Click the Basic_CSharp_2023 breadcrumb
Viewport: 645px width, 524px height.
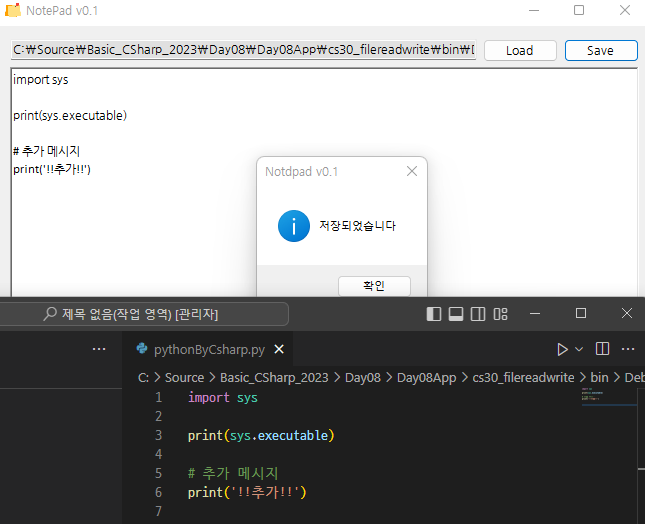[x=274, y=378]
